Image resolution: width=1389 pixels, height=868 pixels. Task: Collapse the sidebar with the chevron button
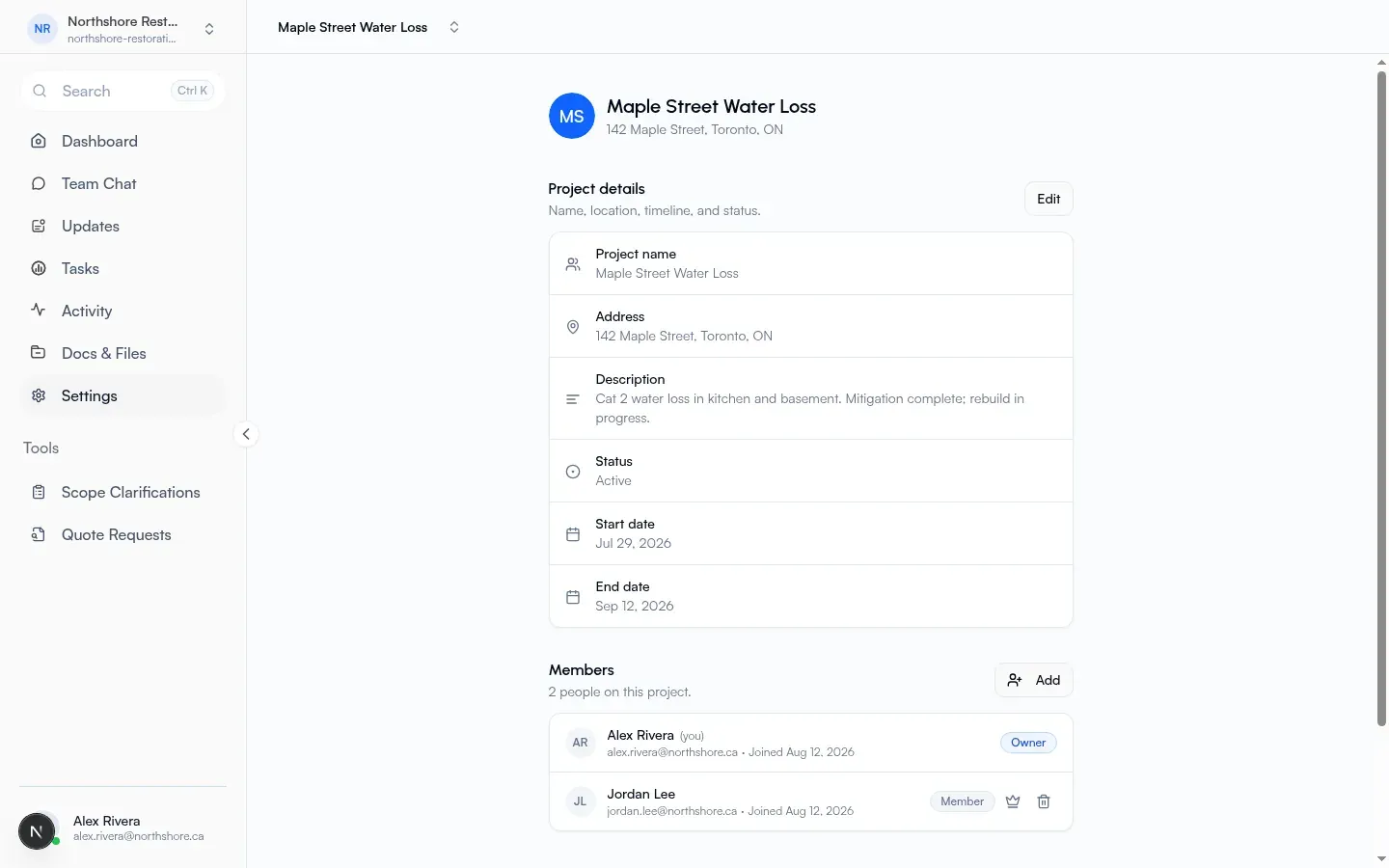246,434
